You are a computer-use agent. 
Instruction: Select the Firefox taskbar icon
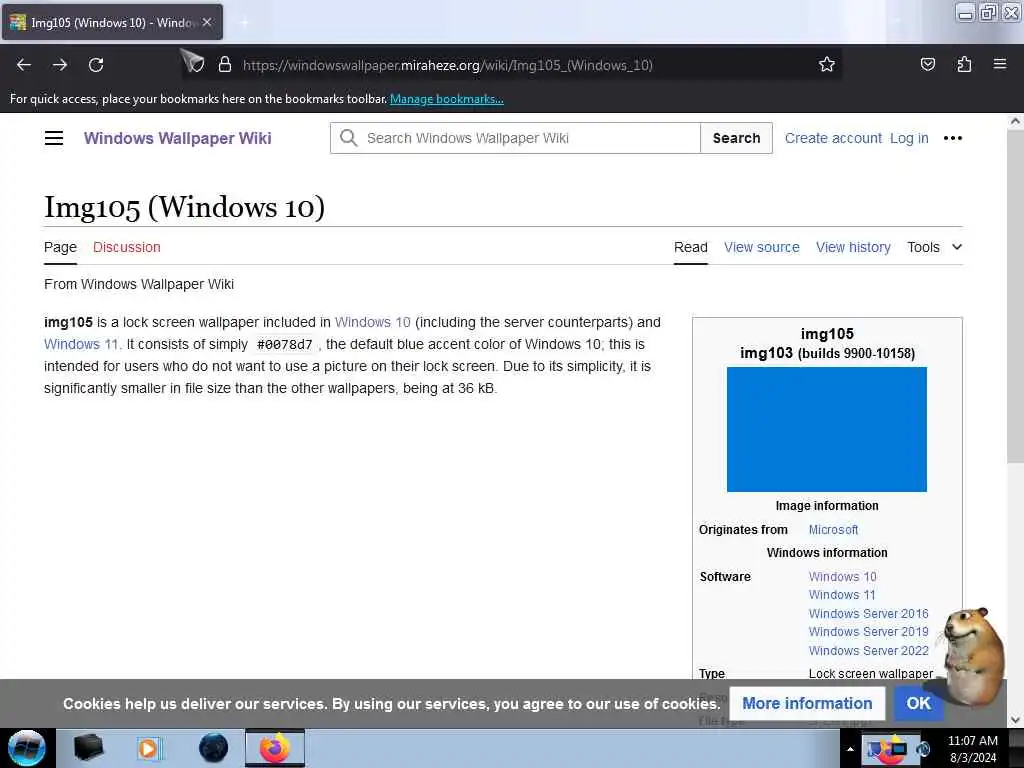275,748
